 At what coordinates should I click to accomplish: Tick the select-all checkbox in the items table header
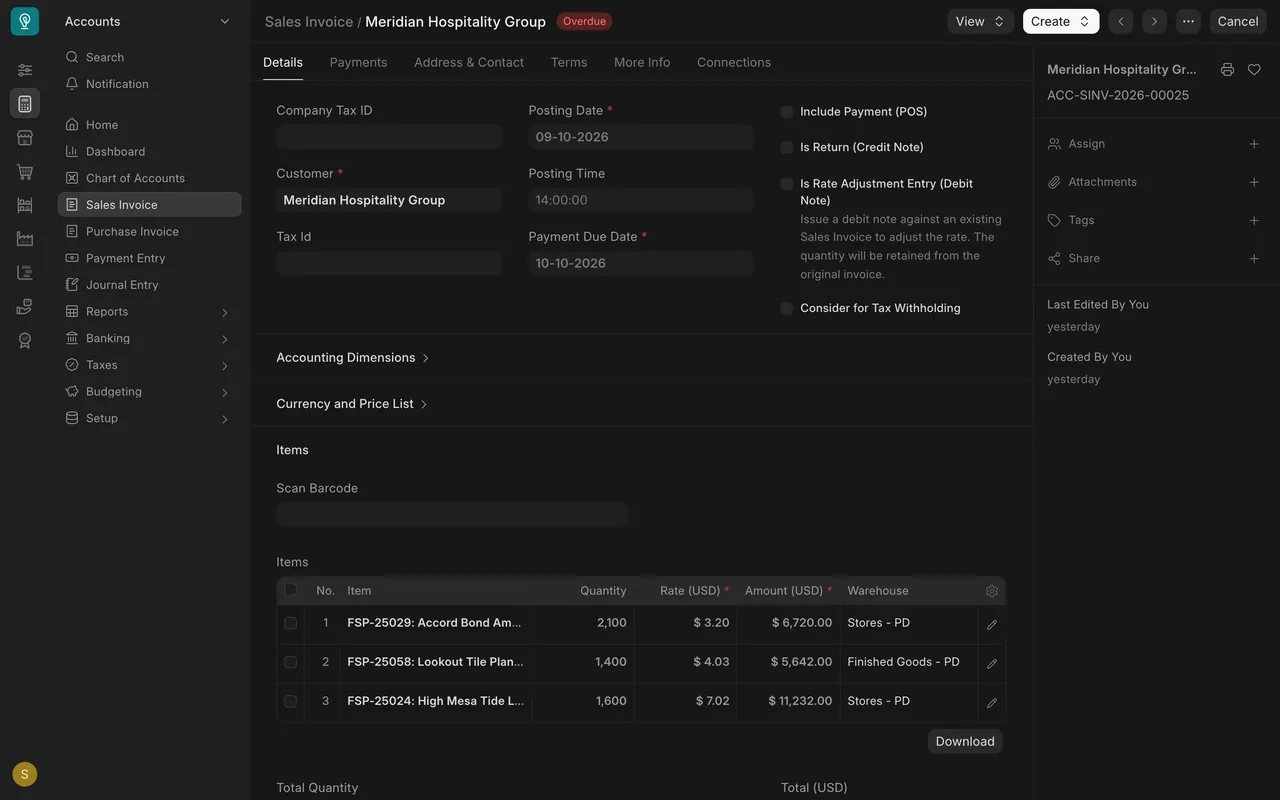point(291,590)
